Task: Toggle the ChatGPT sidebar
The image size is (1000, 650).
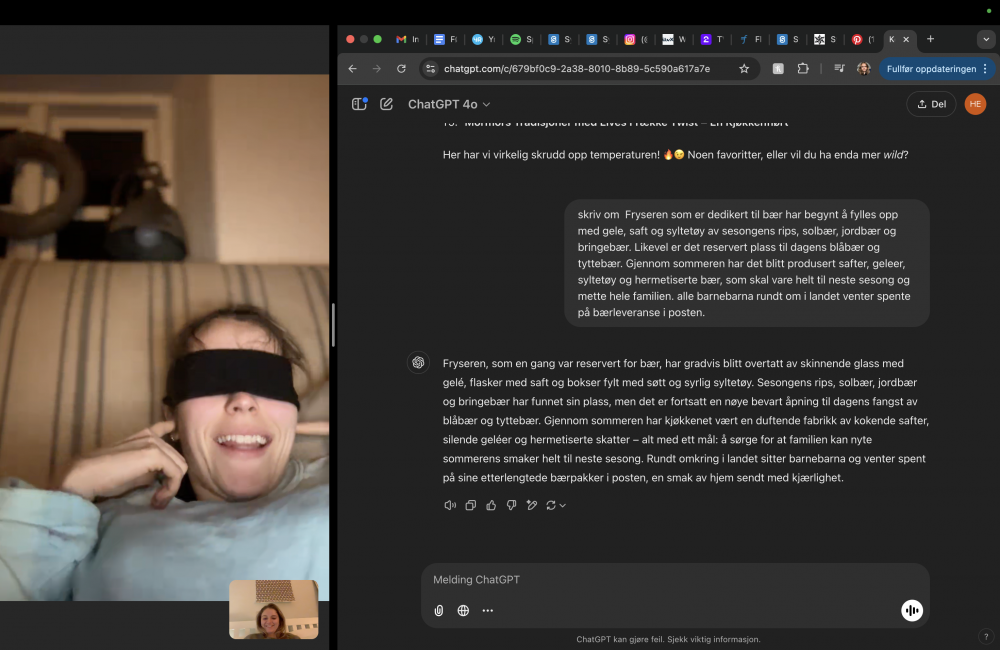Action: click(x=360, y=104)
